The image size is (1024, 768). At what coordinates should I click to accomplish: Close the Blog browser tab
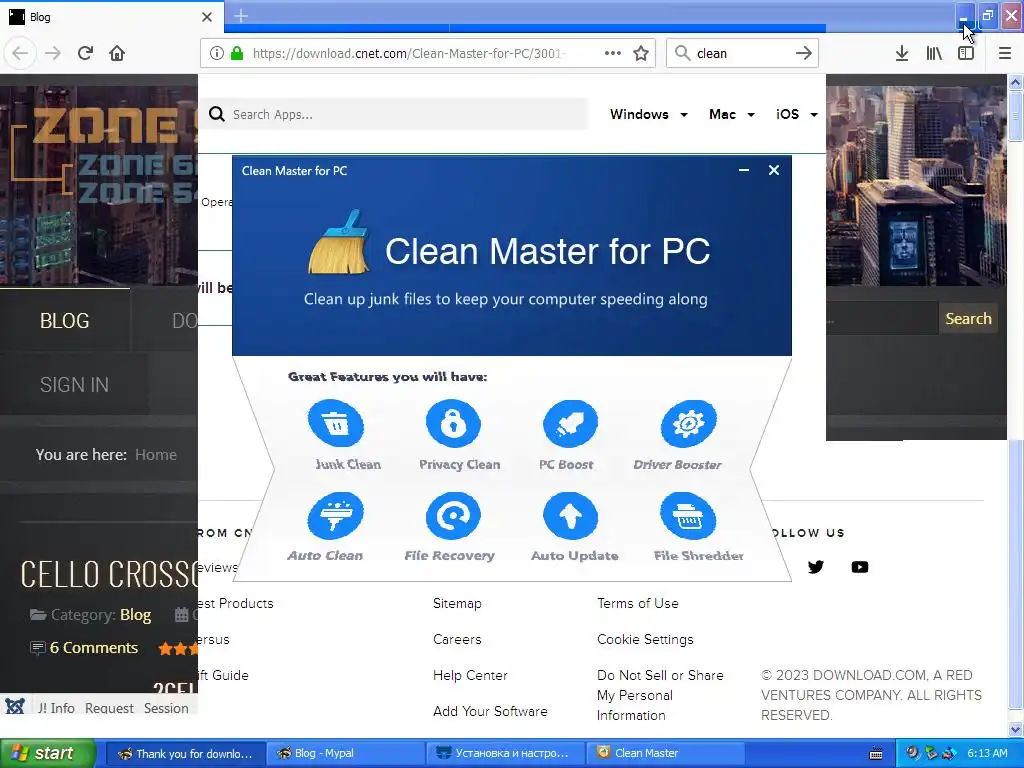207,17
